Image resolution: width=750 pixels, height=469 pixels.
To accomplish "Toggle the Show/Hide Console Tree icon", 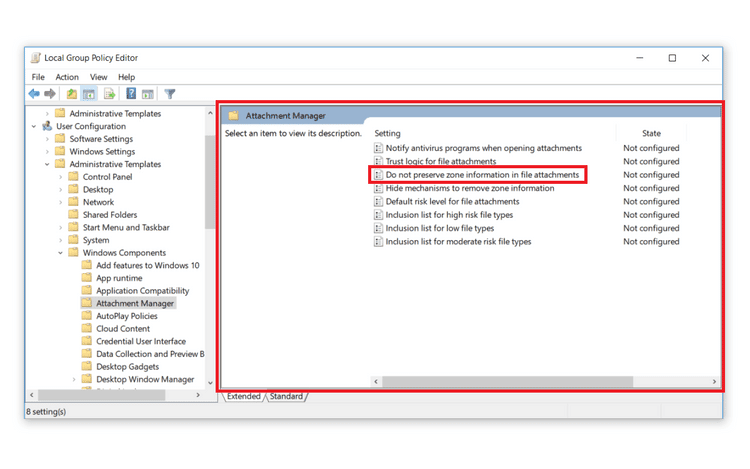I will click(x=89, y=94).
